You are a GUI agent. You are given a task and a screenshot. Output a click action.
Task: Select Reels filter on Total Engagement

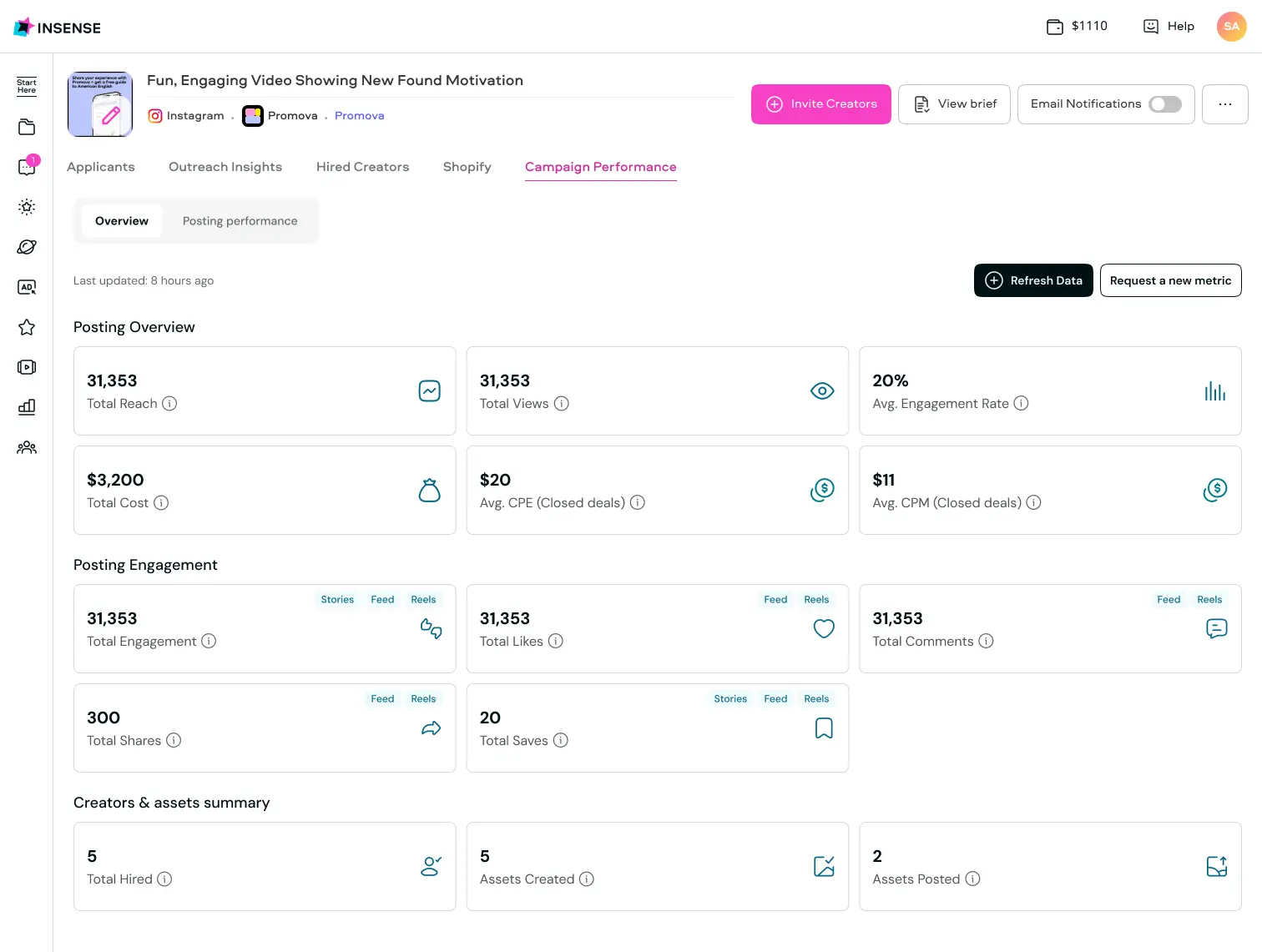(x=423, y=600)
